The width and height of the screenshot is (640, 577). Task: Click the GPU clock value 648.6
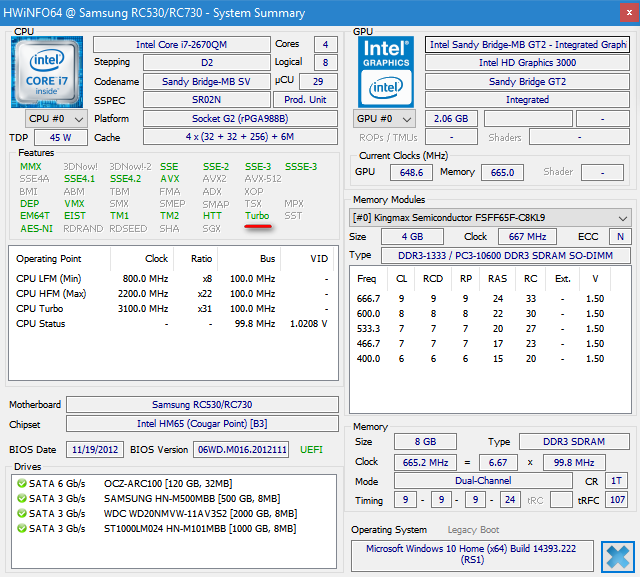(x=411, y=173)
